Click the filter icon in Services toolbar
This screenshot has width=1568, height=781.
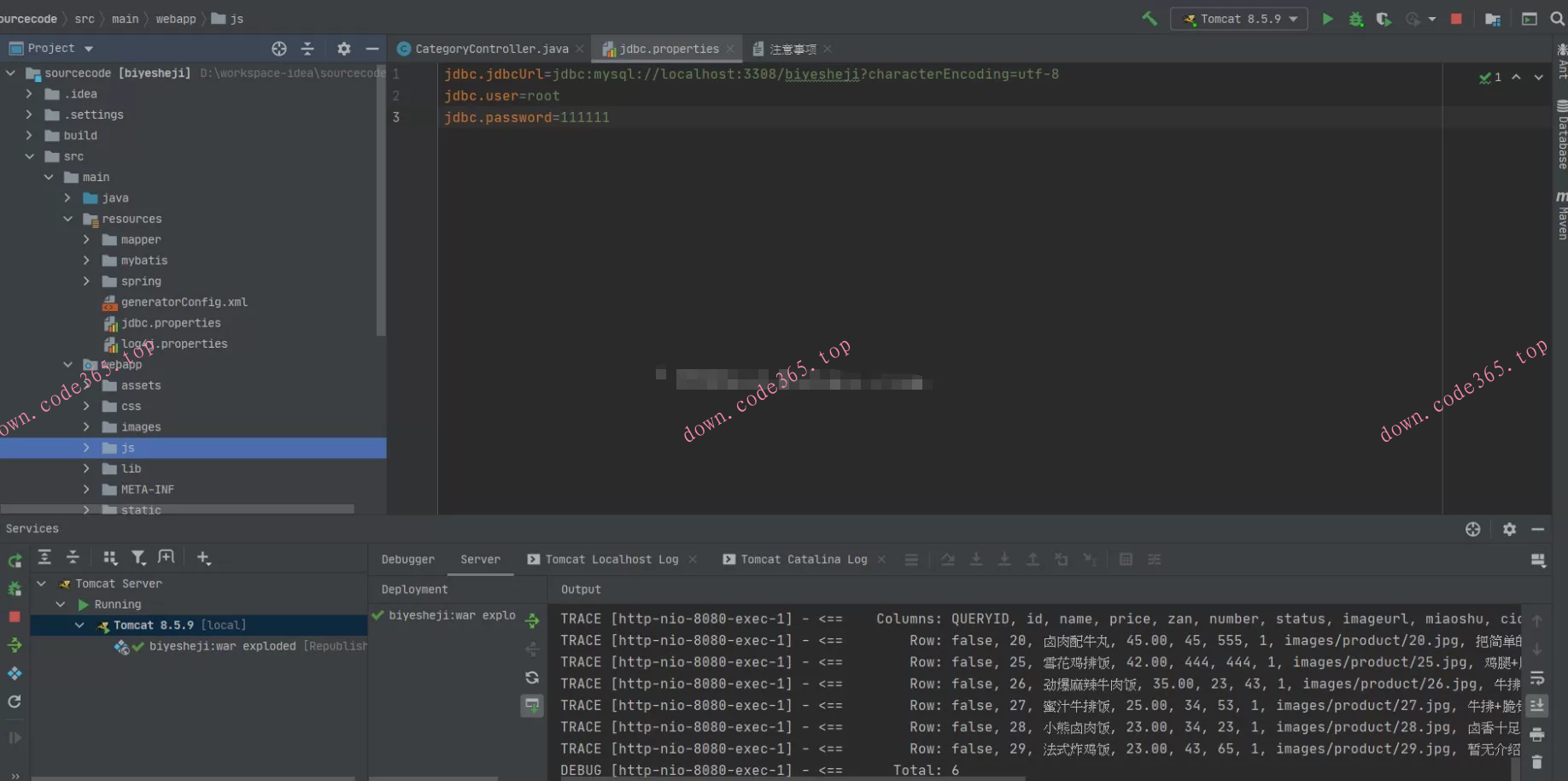click(x=137, y=558)
